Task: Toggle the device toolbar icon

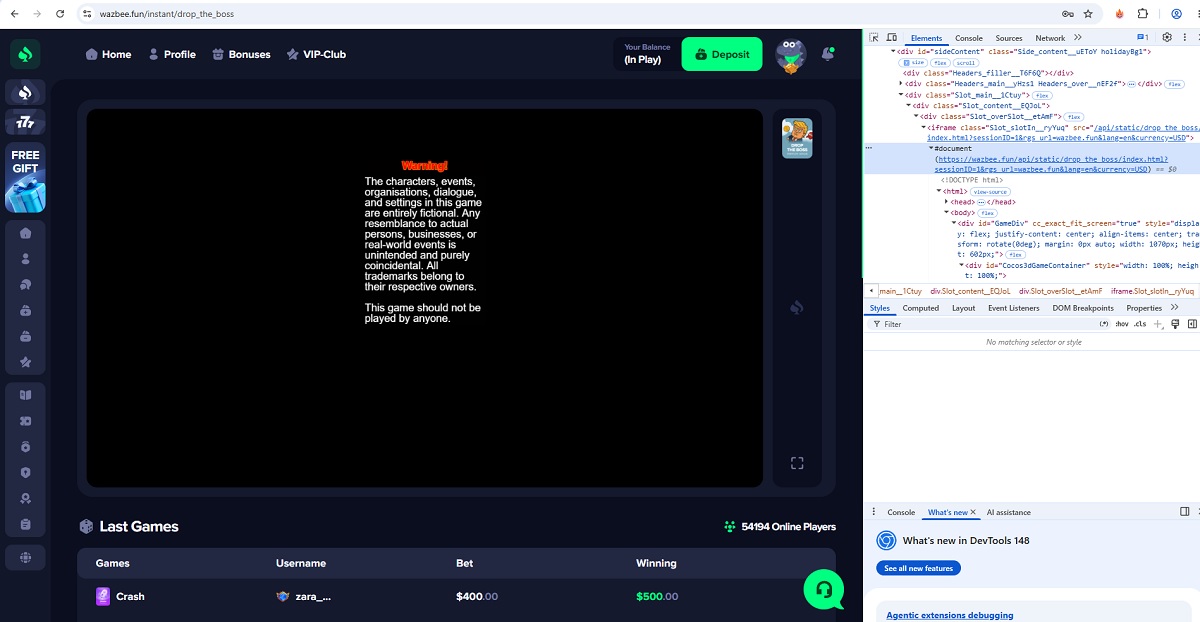Action: tap(891, 38)
